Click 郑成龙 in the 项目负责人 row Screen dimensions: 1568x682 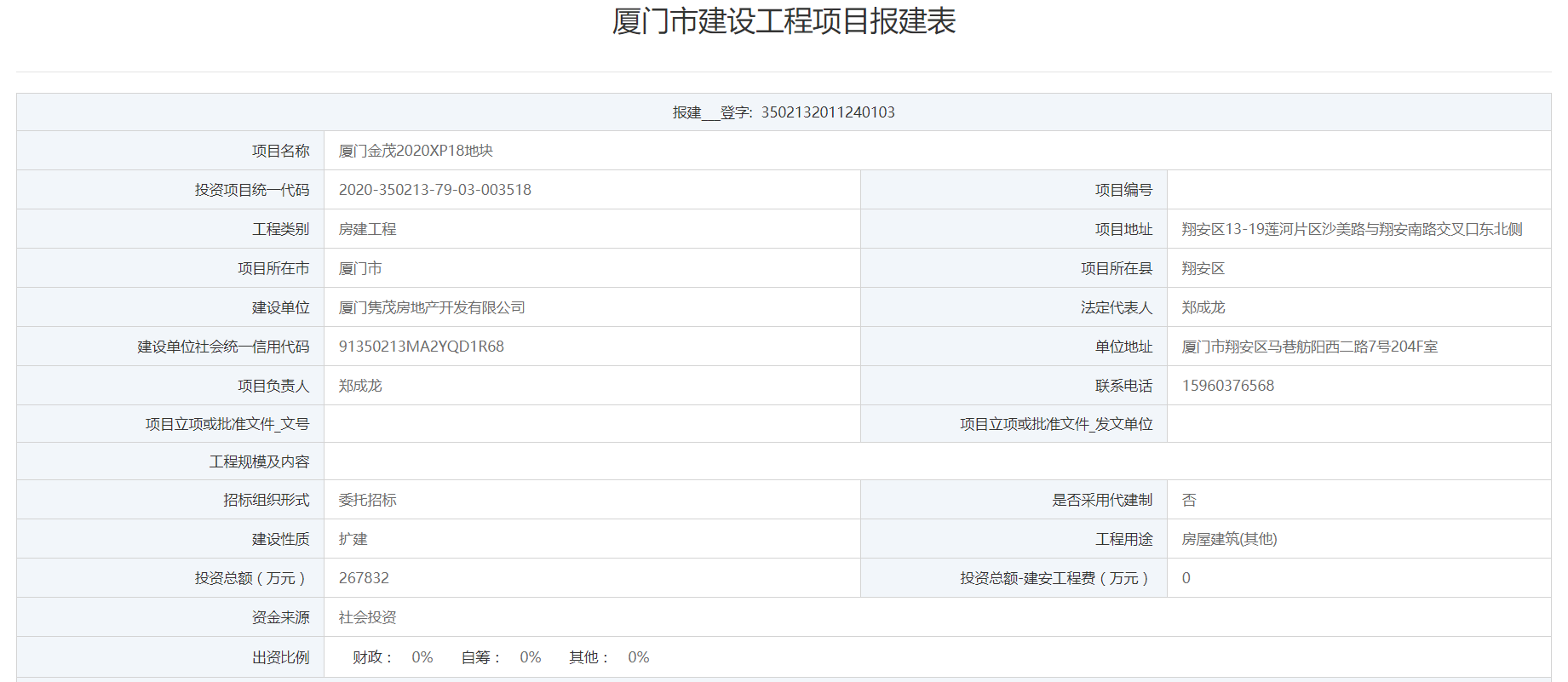pyautogui.click(x=360, y=386)
